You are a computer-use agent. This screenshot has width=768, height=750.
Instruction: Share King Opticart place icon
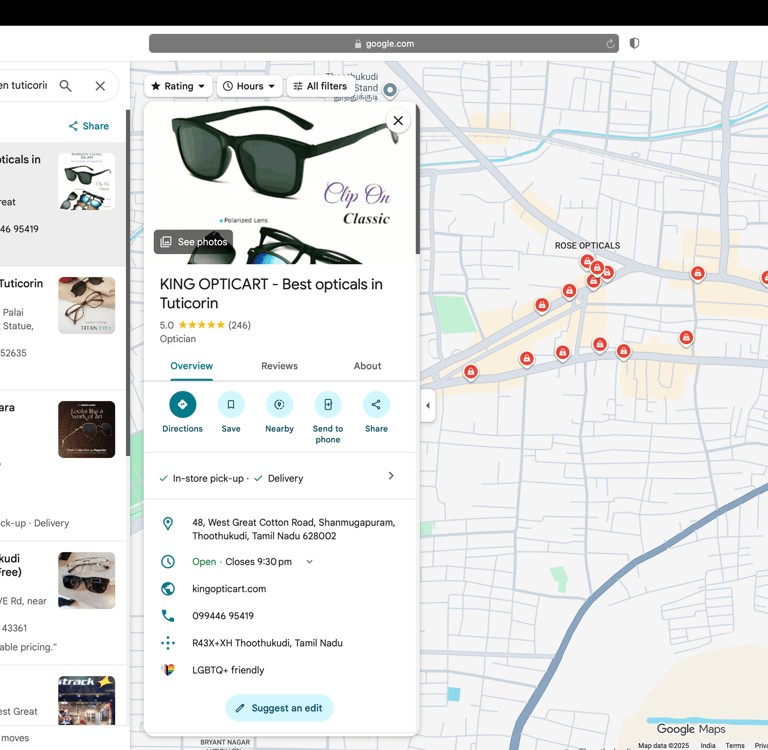tap(376, 404)
